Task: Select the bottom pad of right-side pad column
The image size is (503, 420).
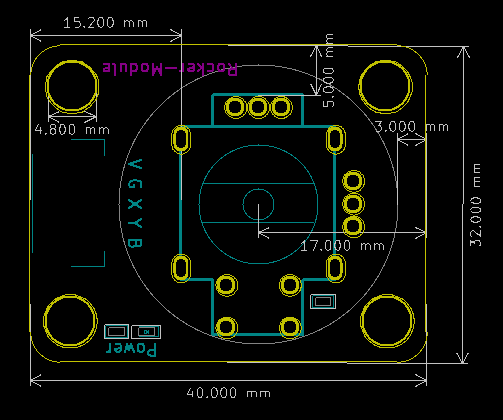Action: pyautogui.click(x=353, y=226)
